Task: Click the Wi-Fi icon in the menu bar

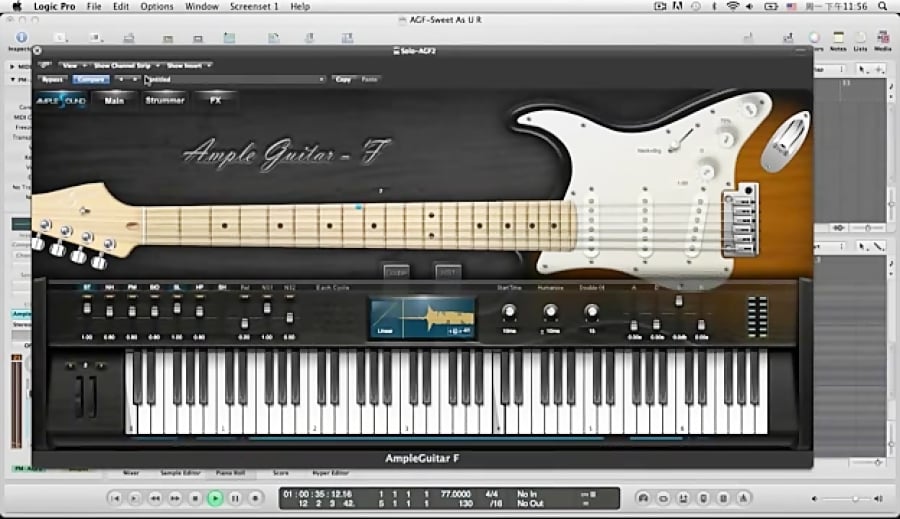Action: click(732, 6)
